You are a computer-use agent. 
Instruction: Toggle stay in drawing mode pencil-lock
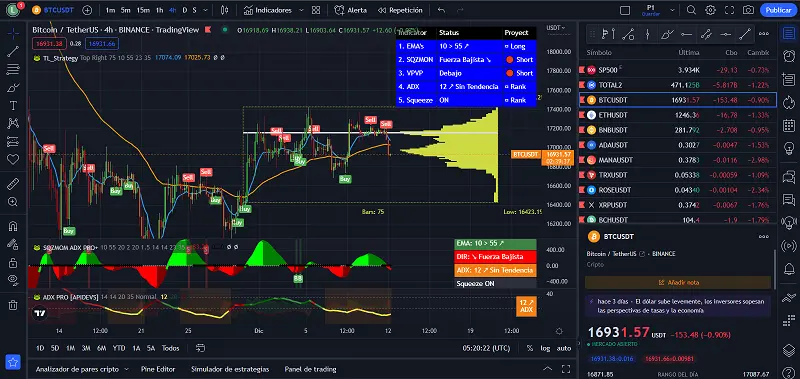pos(13,244)
